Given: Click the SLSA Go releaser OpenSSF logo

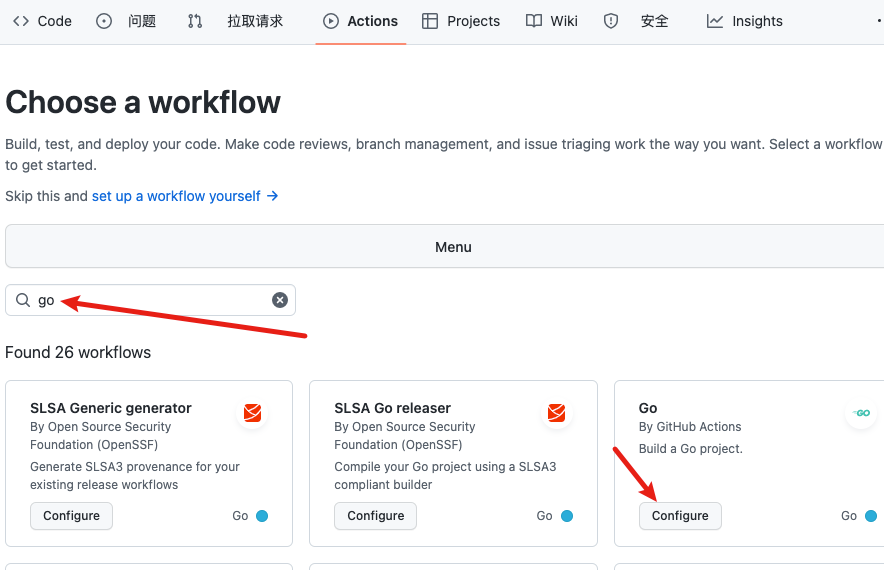Looking at the screenshot, I should pyautogui.click(x=557, y=413).
